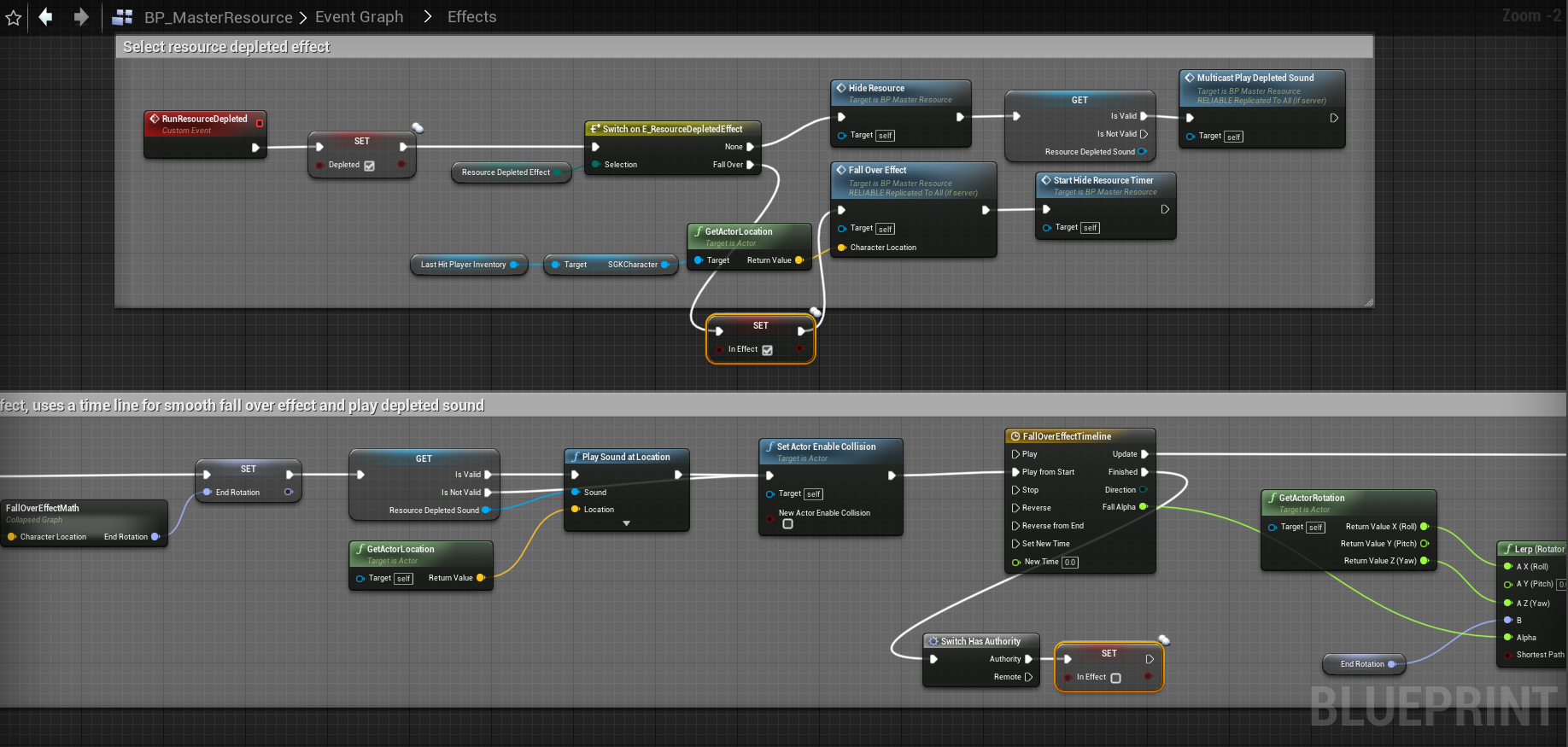Check the In Effect box in lower SET node
The image size is (1568, 747).
point(1115,678)
